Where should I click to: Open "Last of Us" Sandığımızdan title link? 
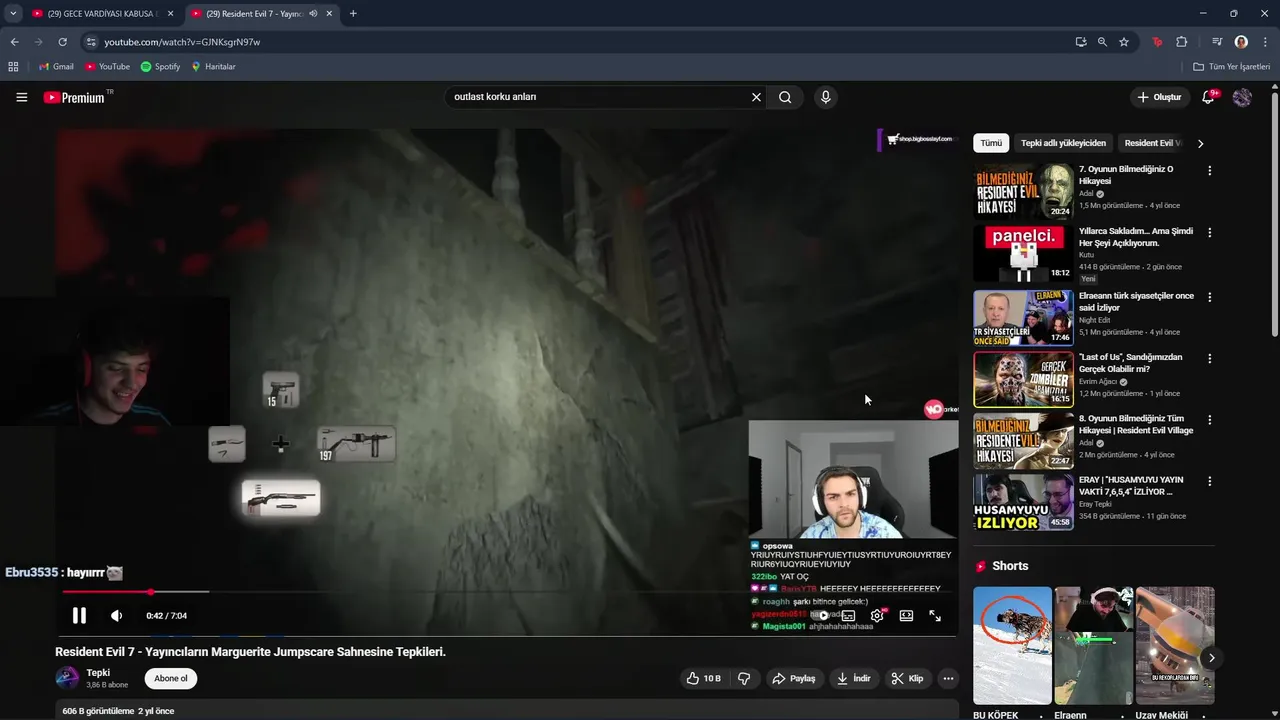pos(1130,363)
